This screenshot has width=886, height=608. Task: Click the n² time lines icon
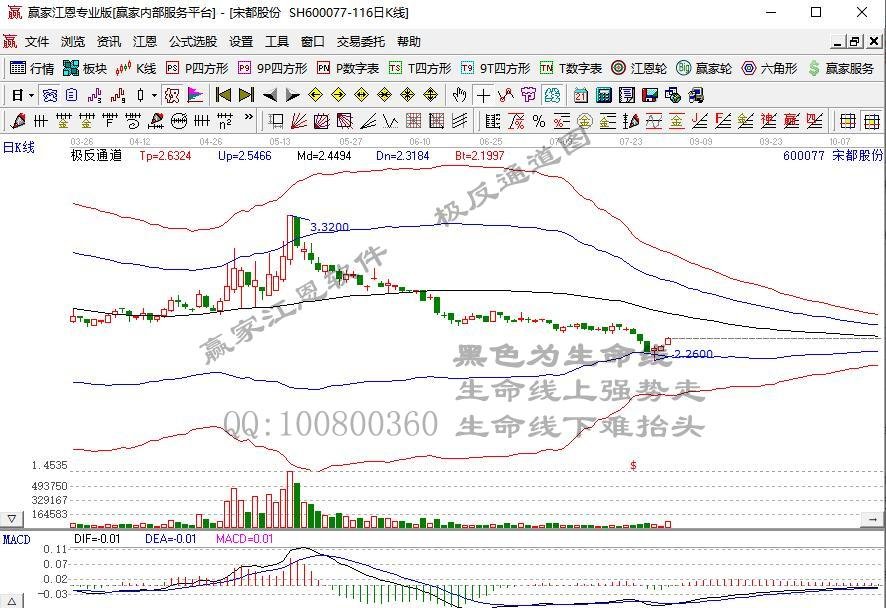click(225, 121)
